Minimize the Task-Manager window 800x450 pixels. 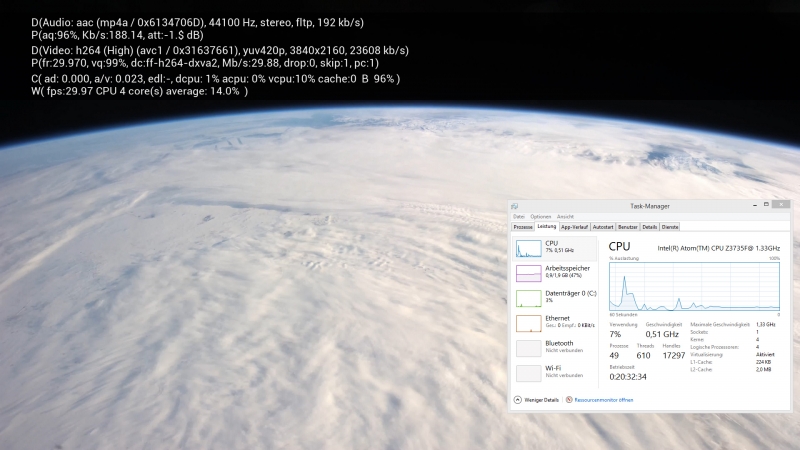755,205
